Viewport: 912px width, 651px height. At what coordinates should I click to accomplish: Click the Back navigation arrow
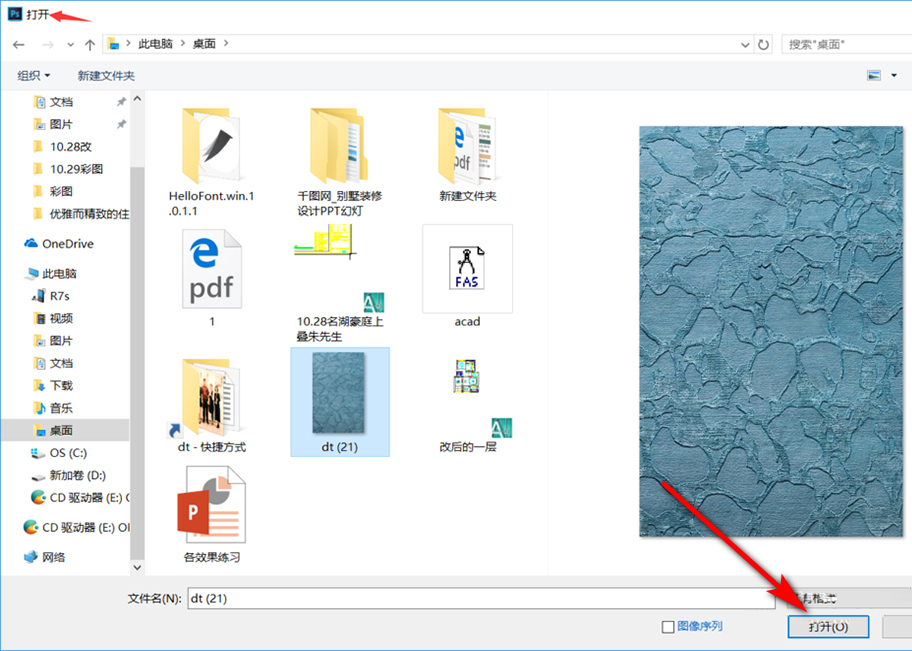point(19,44)
